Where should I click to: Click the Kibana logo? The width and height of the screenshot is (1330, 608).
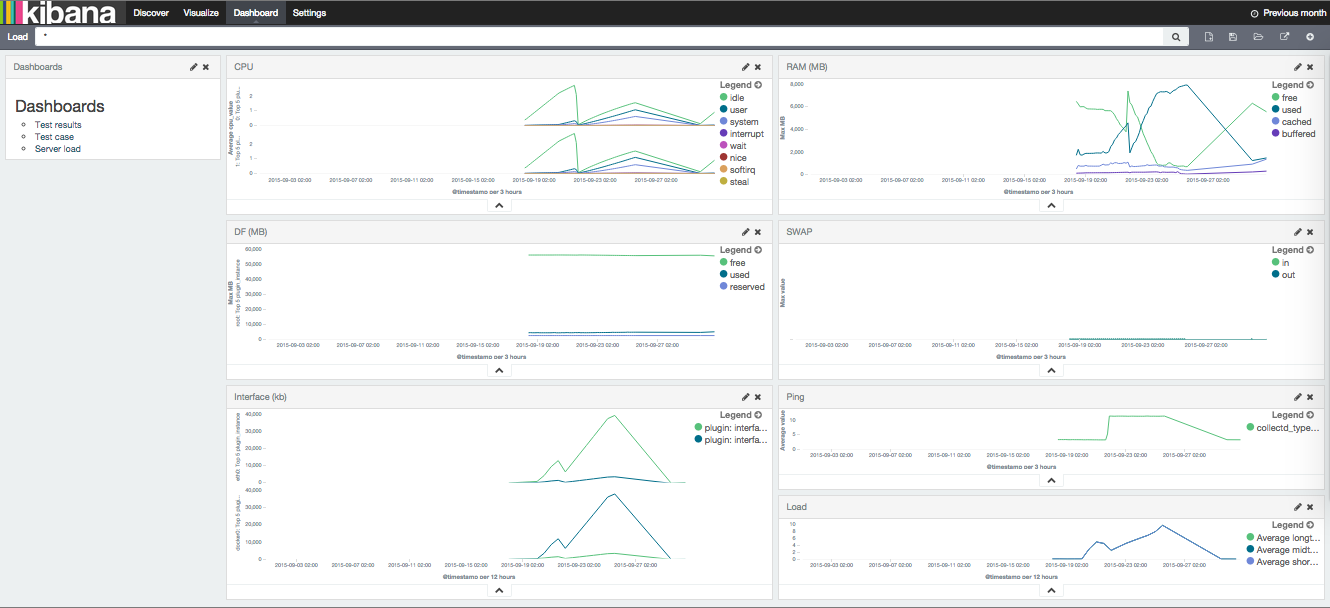click(x=58, y=13)
